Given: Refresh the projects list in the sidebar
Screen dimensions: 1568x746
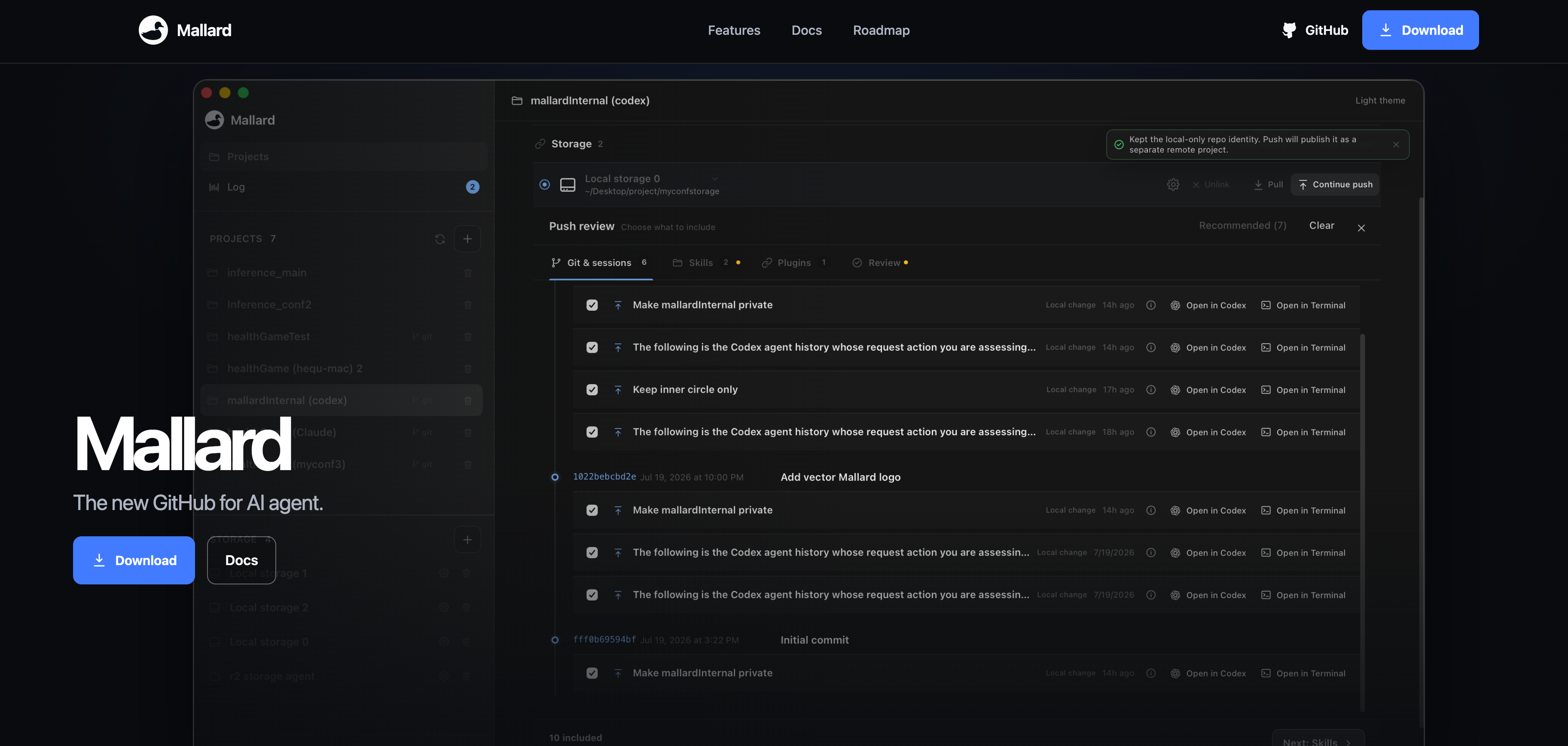Looking at the screenshot, I should pyautogui.click(x=440, y=239).
